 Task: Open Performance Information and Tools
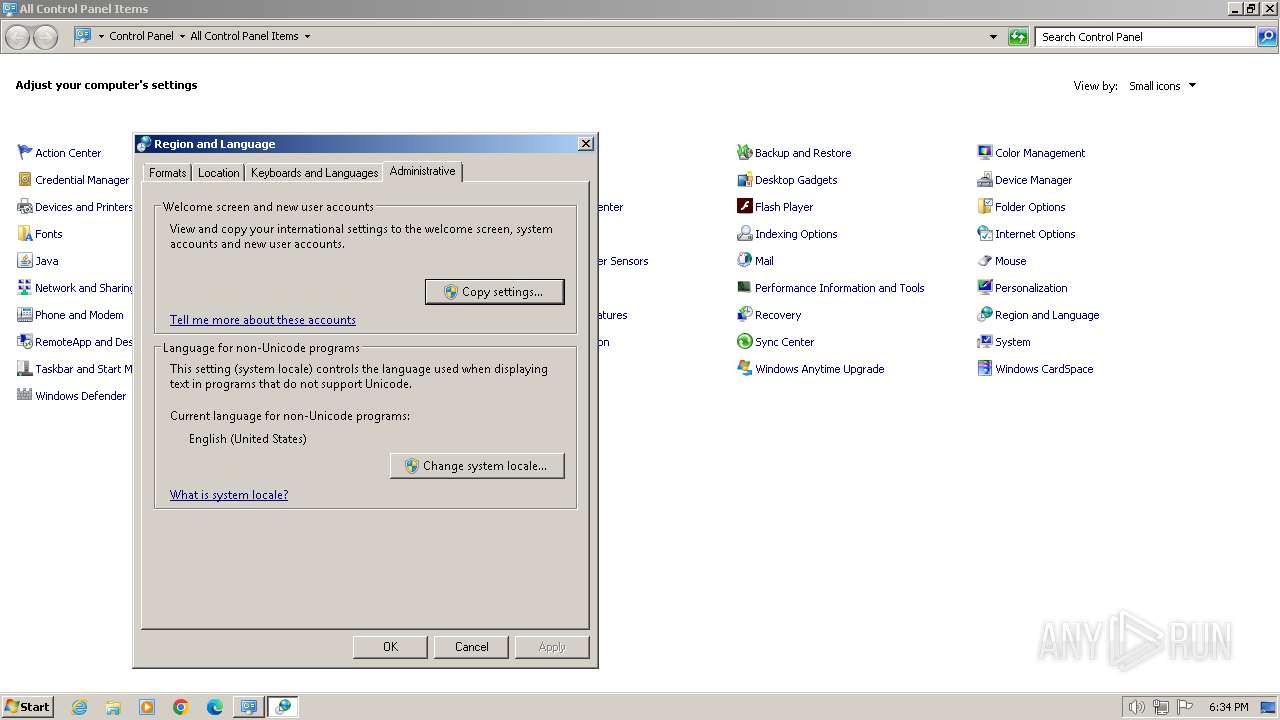830,288
